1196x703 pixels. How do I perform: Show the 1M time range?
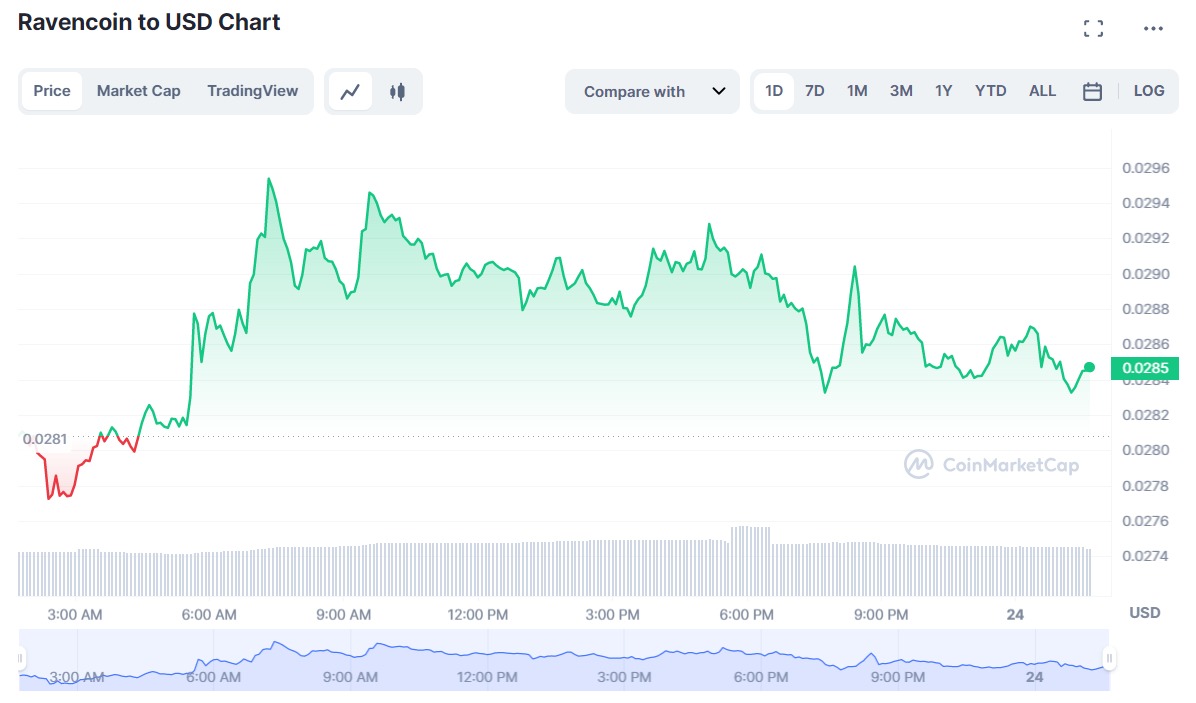point(857,91)
